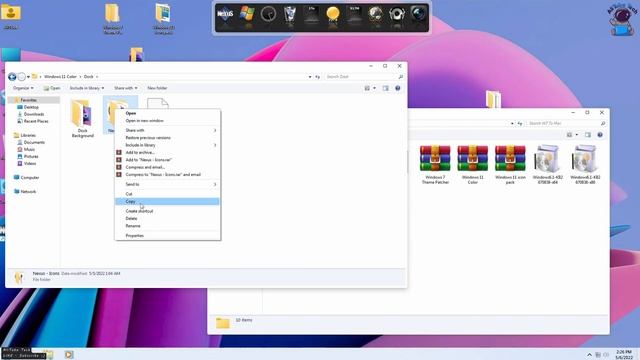The image size is (640, 360).
Task: Select the blank document file in Dock window
Action: (158, 104)
